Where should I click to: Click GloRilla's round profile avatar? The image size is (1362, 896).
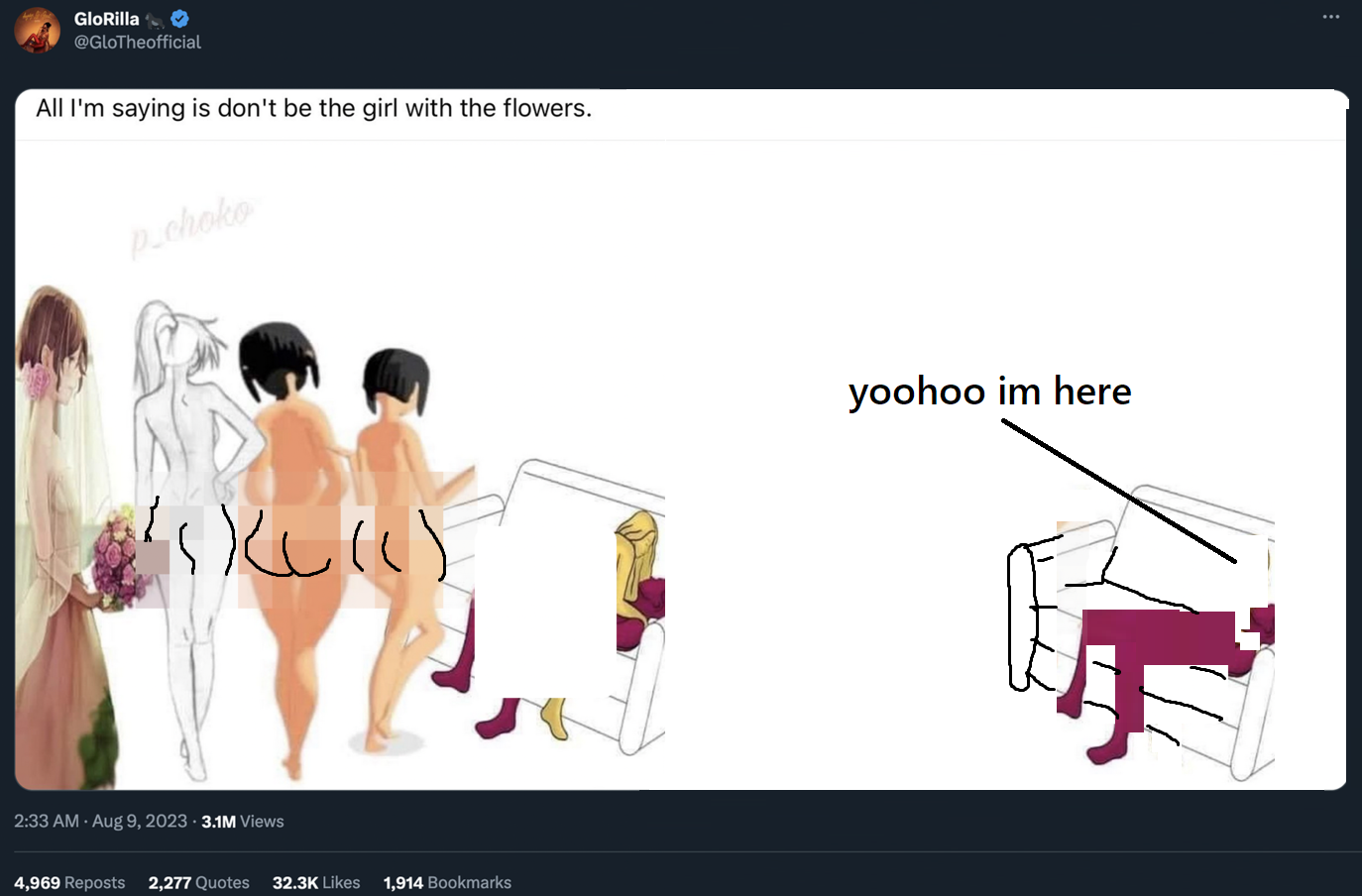(37, 30)
